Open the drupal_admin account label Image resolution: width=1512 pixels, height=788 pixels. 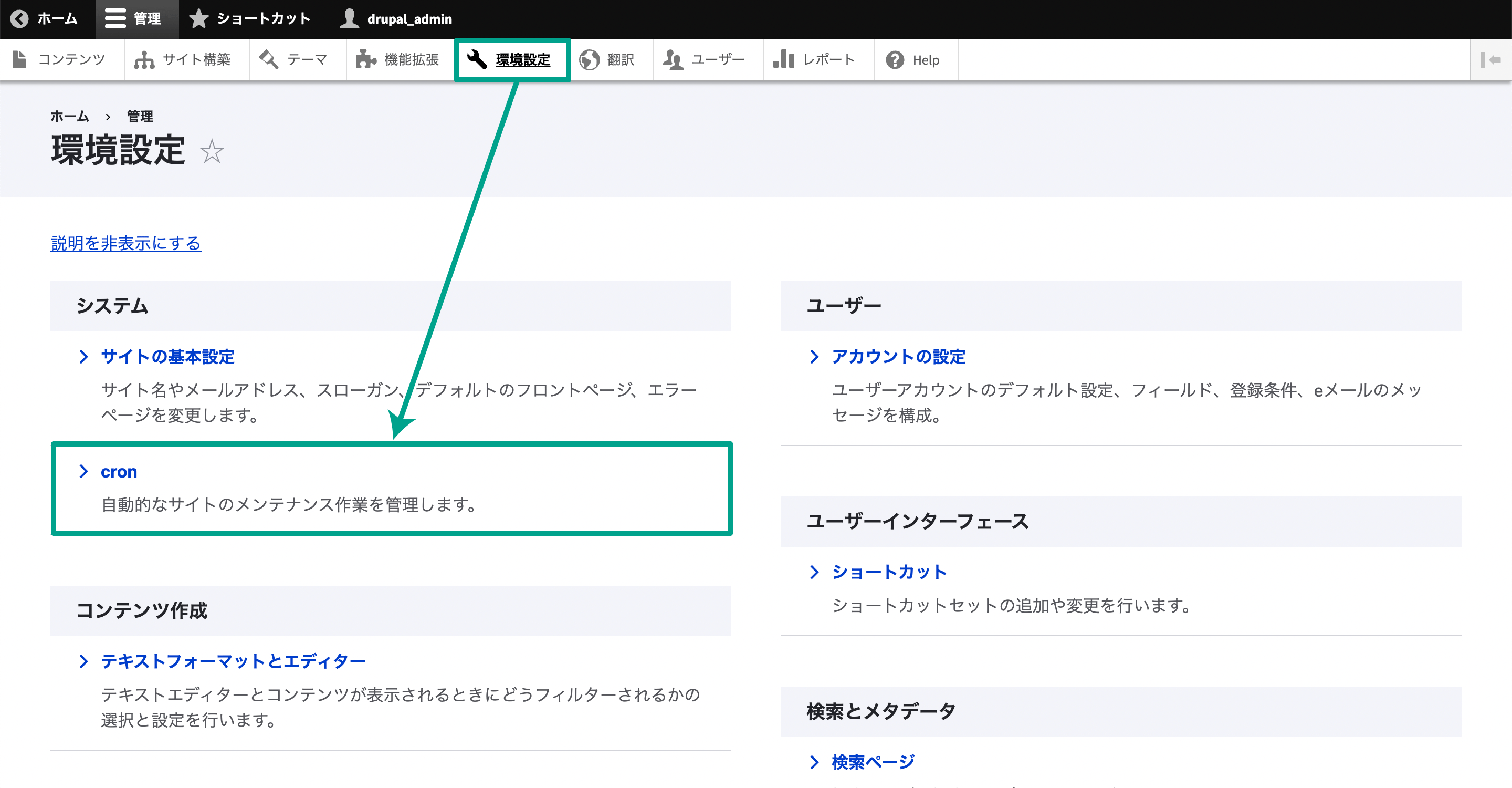pos(409,19)
